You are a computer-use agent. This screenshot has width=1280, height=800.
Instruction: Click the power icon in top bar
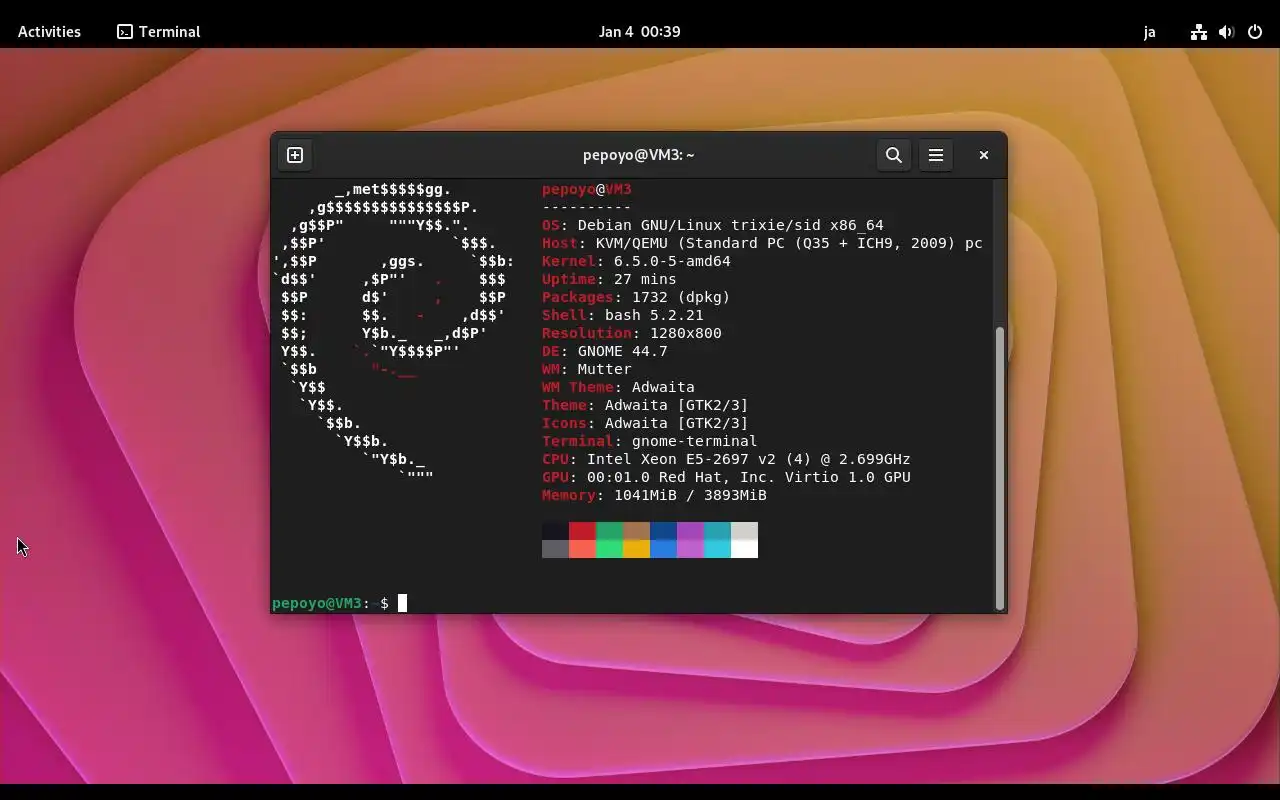[x=1255, y=31]
